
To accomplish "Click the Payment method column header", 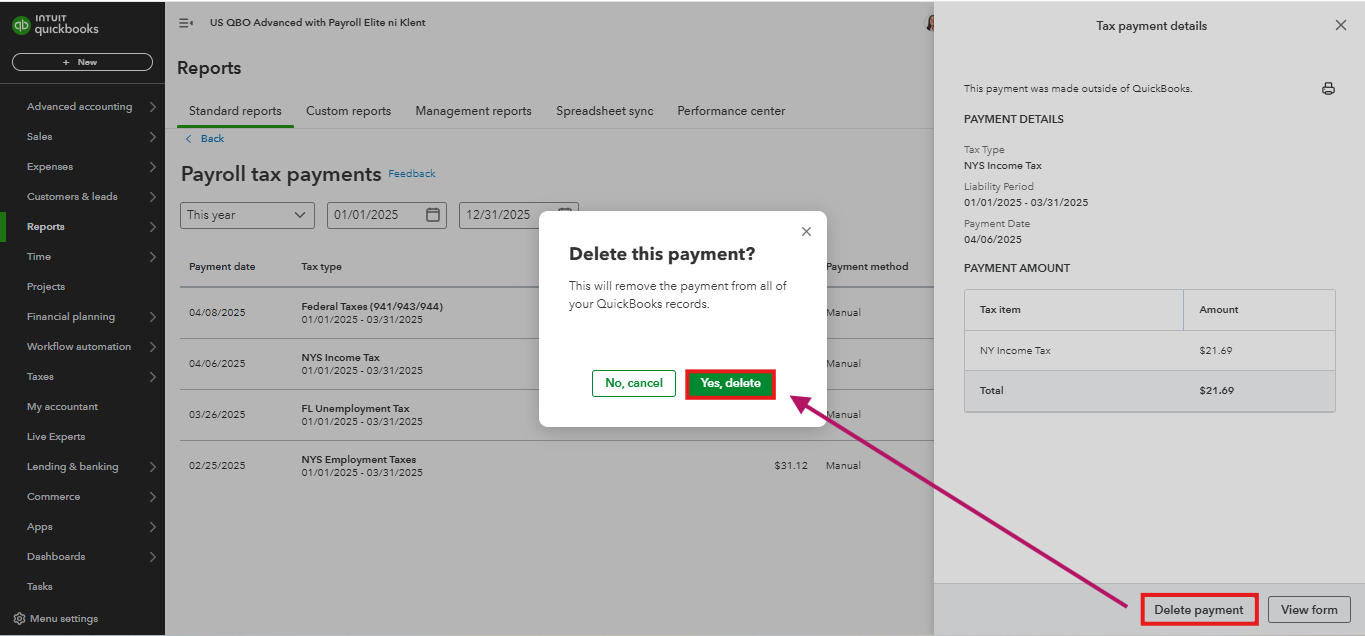I will 867,267.
